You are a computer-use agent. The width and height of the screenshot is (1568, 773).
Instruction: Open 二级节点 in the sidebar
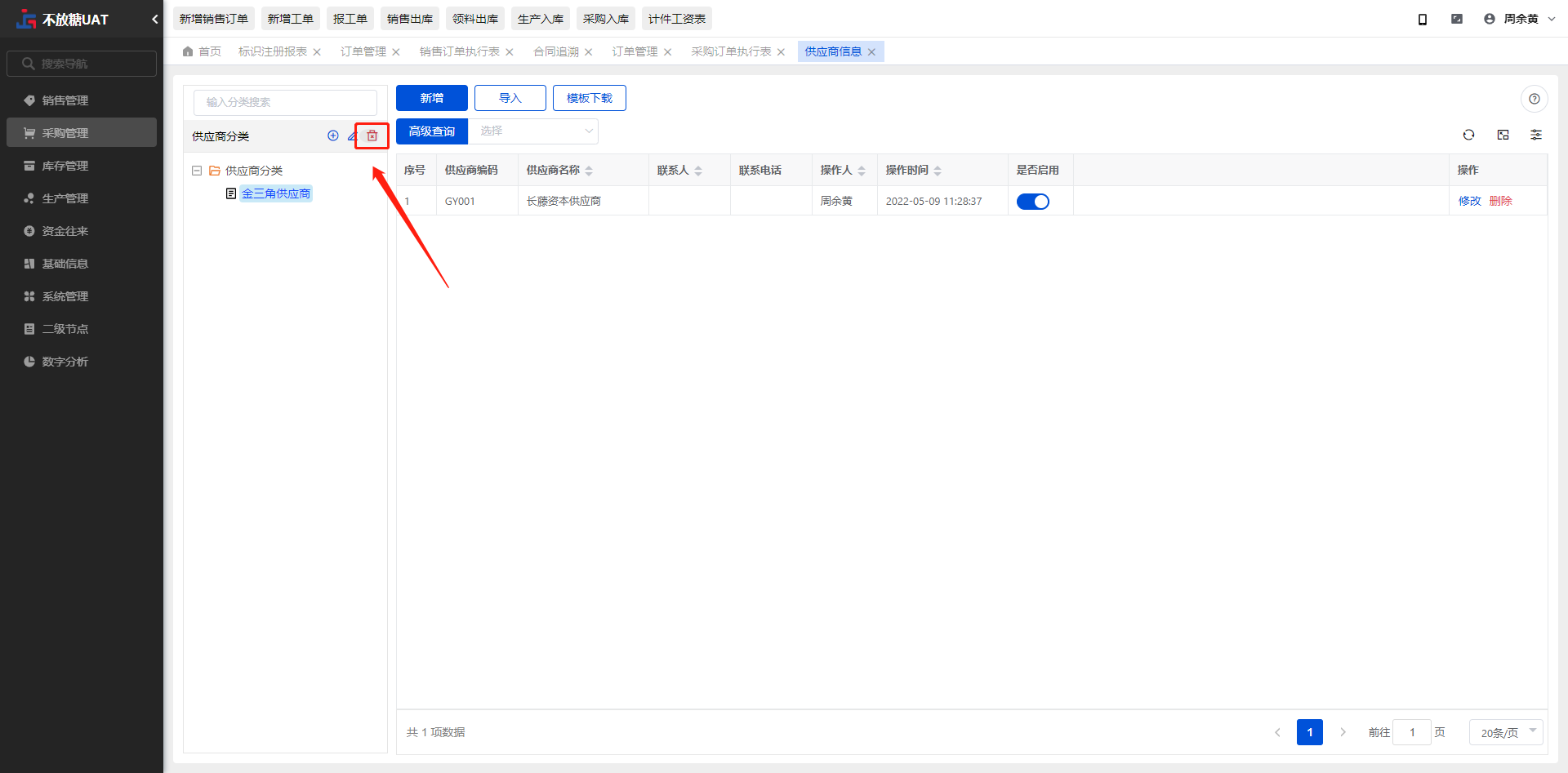pos(81,328)
